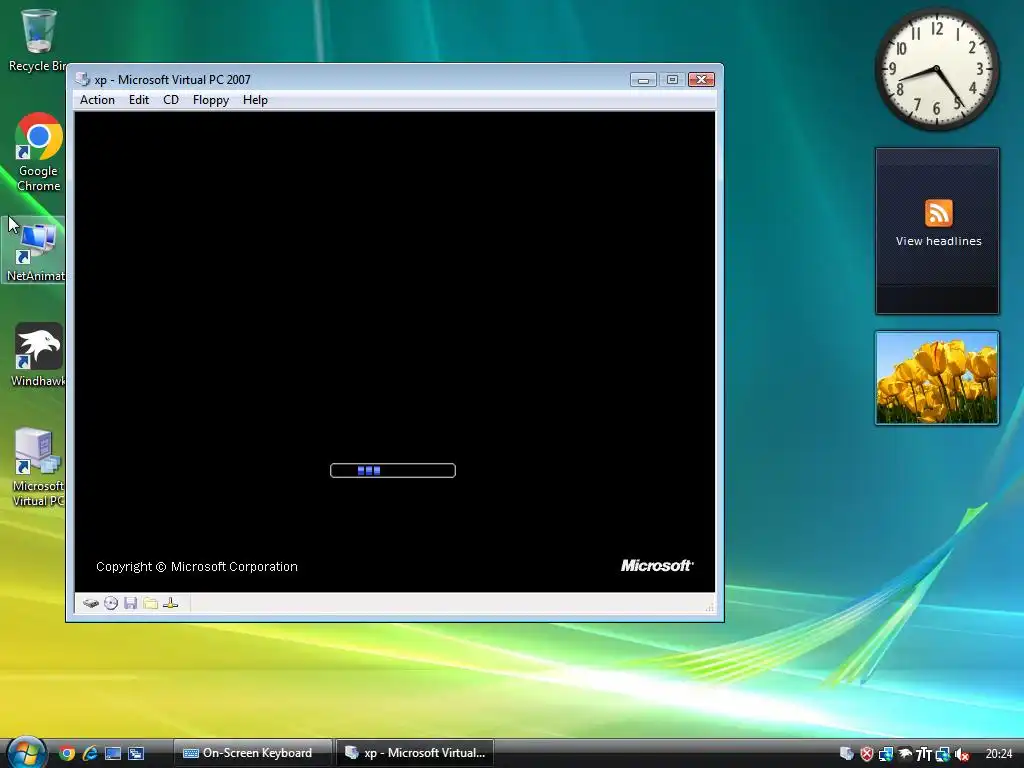Select the Windhawk desktop shortcut
The image size is (1024, 768).
[39, 355]
